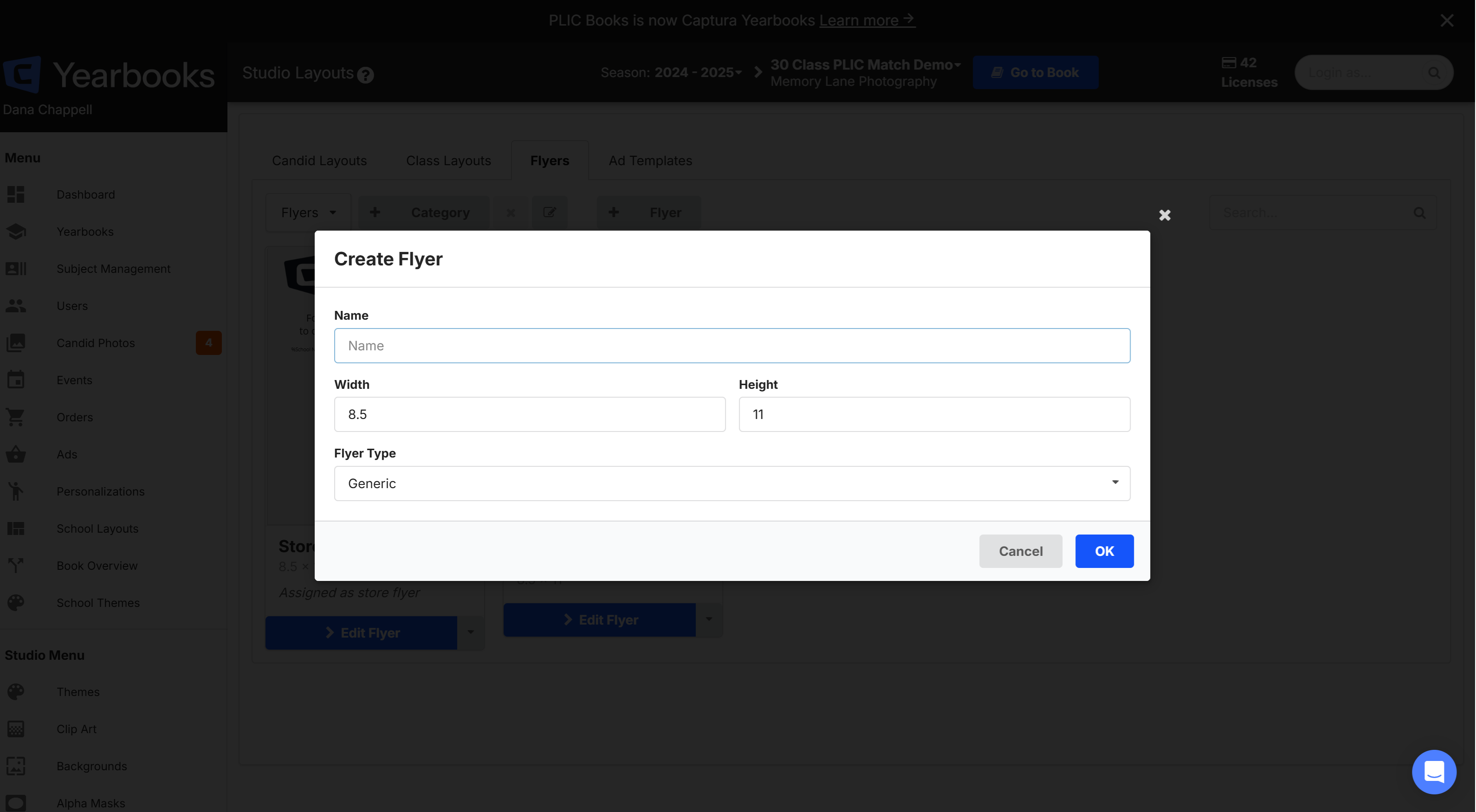Click the Clip Art icon
The image size is (1476, 812).
tap(16, 729)
